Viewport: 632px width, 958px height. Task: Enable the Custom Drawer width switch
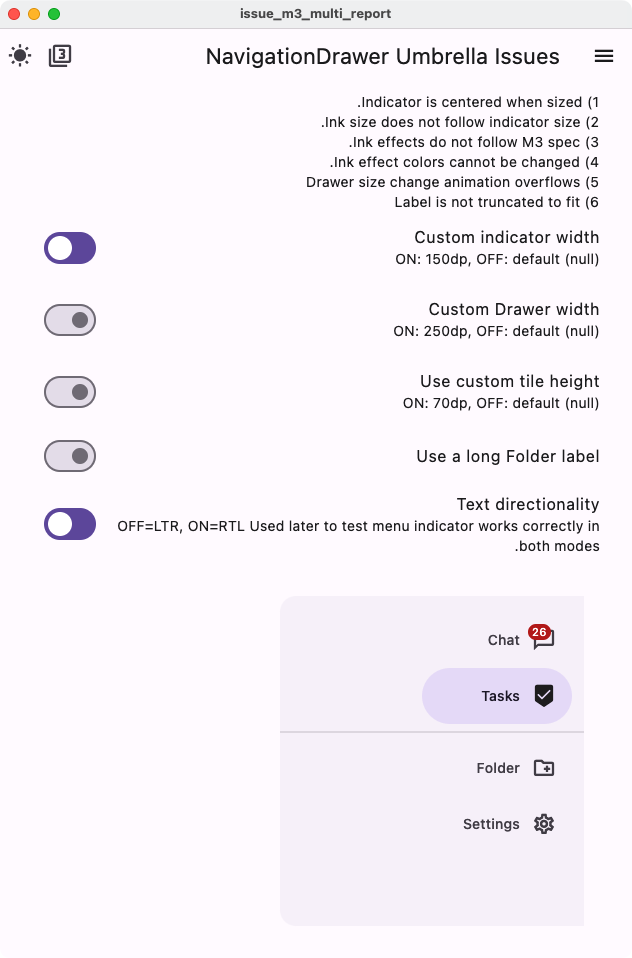(69, 320)
